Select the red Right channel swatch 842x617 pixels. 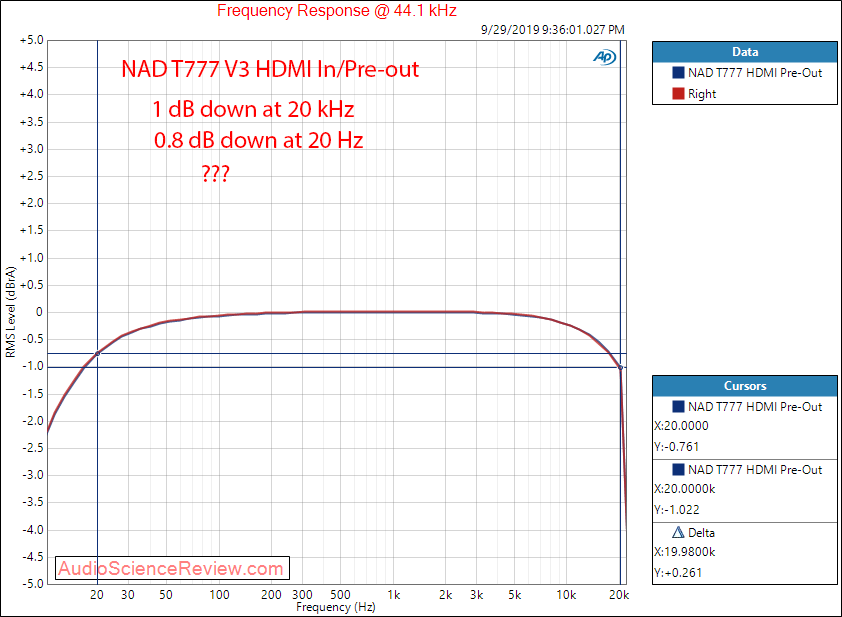pos(678,93)
